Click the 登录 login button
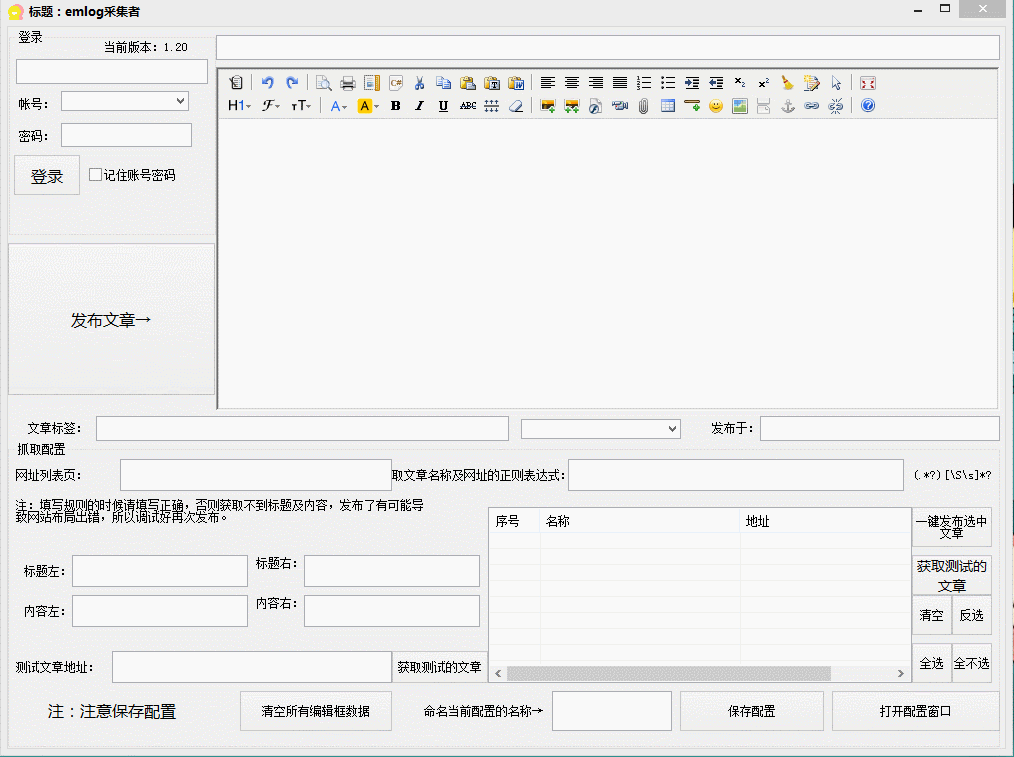1014x757 pixels. coord(46,174)
